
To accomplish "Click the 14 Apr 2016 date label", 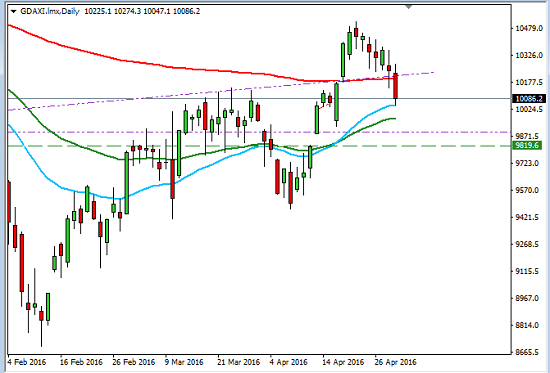I will [343, 362].
